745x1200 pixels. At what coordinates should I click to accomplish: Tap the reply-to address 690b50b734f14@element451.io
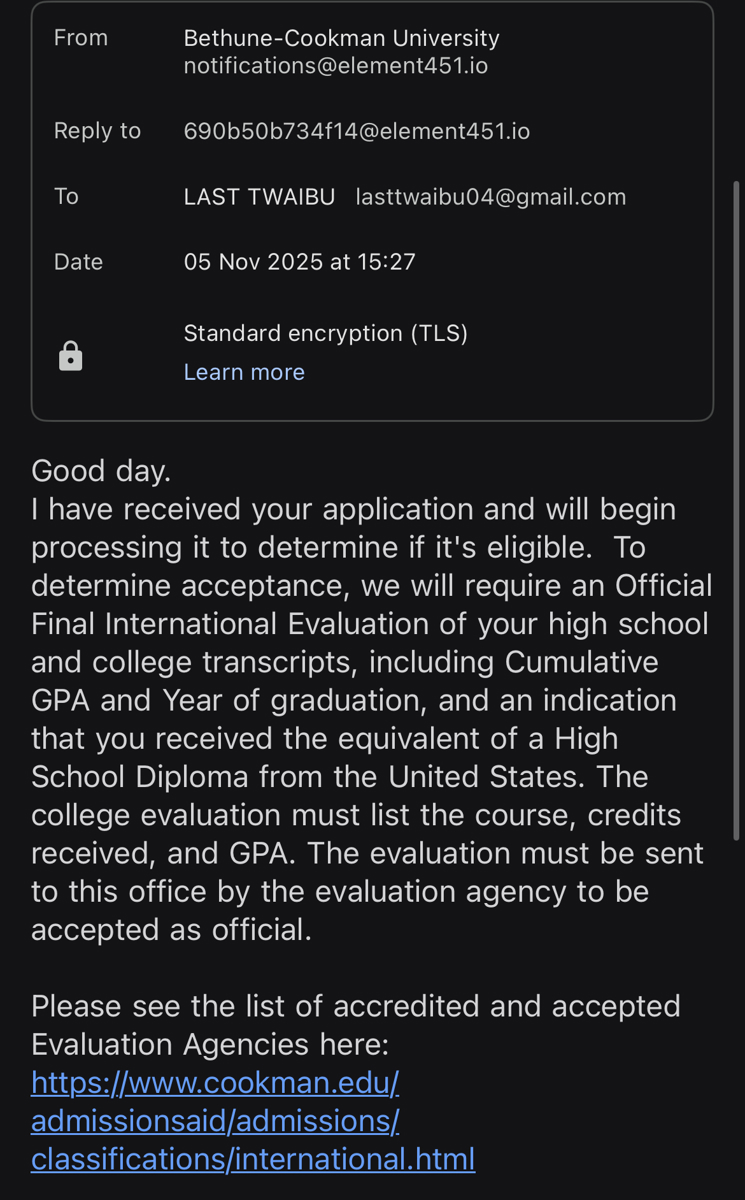click(x=357, y=131)
